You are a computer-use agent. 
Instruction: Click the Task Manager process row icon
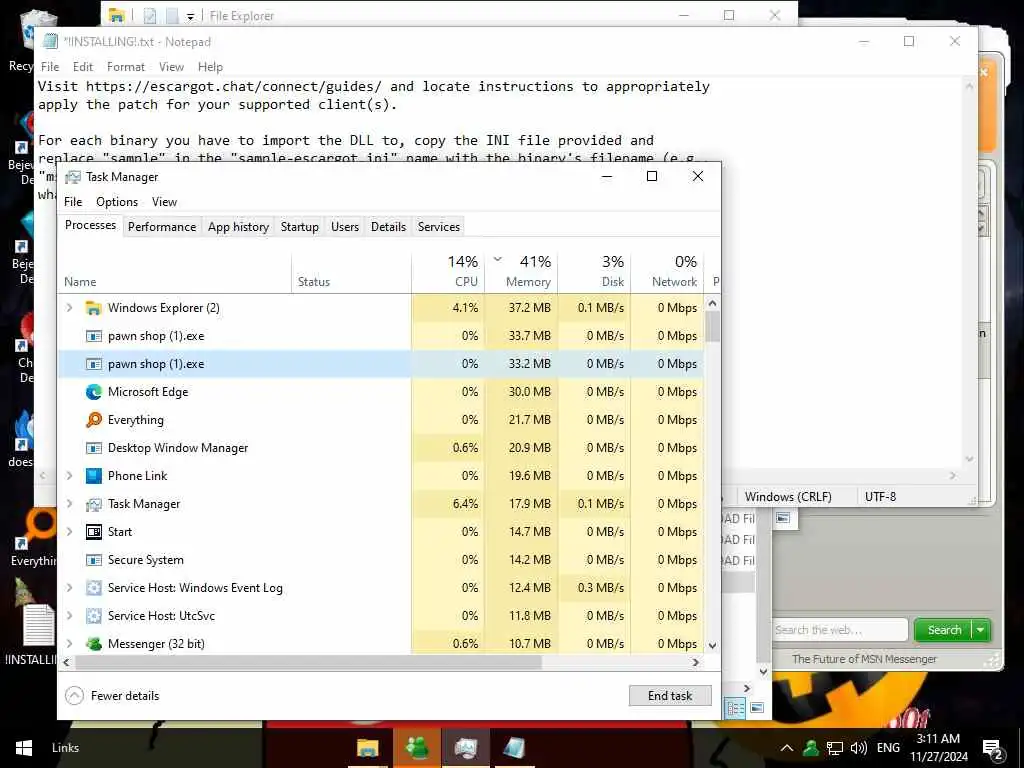[94, 504]
